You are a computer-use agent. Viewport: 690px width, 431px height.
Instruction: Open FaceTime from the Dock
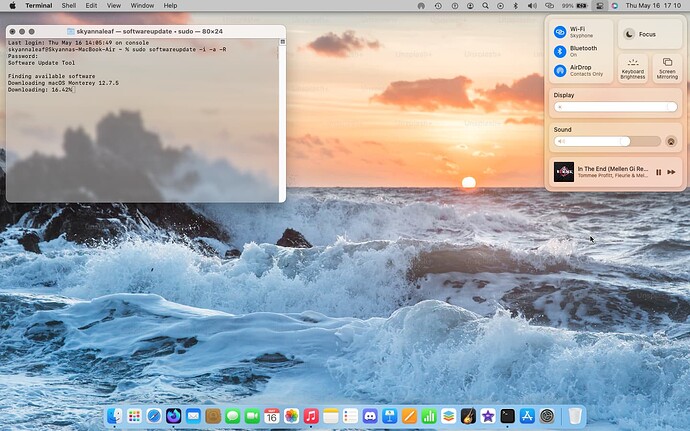(x=252, y=416)
